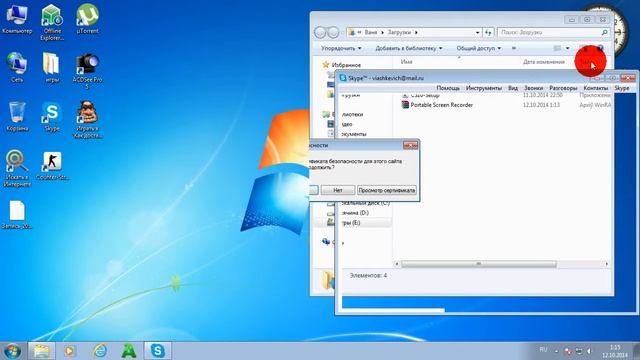
Task: Show hidden tray icons with the arrow
Action: [556, 351]
